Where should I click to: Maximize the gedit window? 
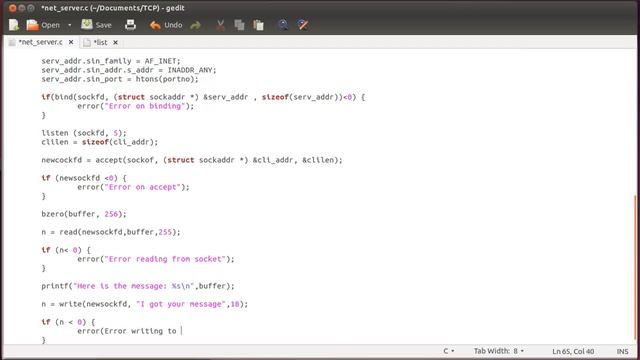(x=31, y=8)
